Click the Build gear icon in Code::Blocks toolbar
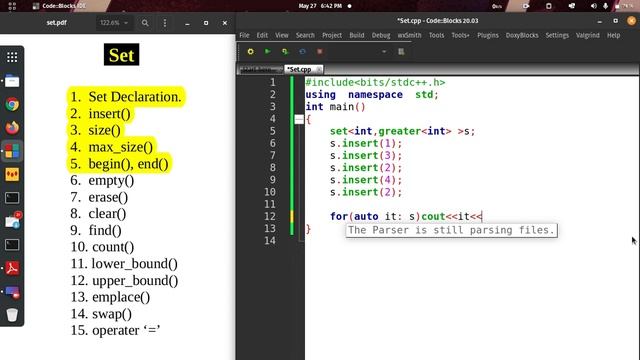This screenshot has height=360, width=640. (x=250, y=51)
